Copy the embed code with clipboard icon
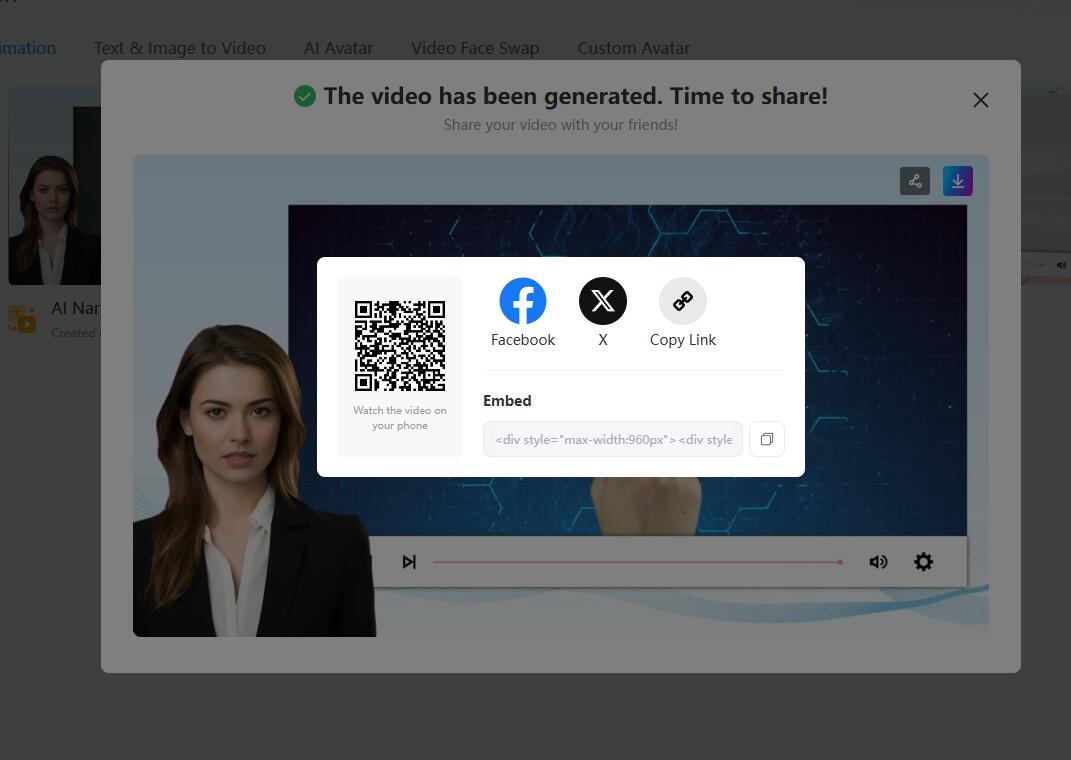Viewport: 1071px width, 760px height. click(x=766, y=439)
